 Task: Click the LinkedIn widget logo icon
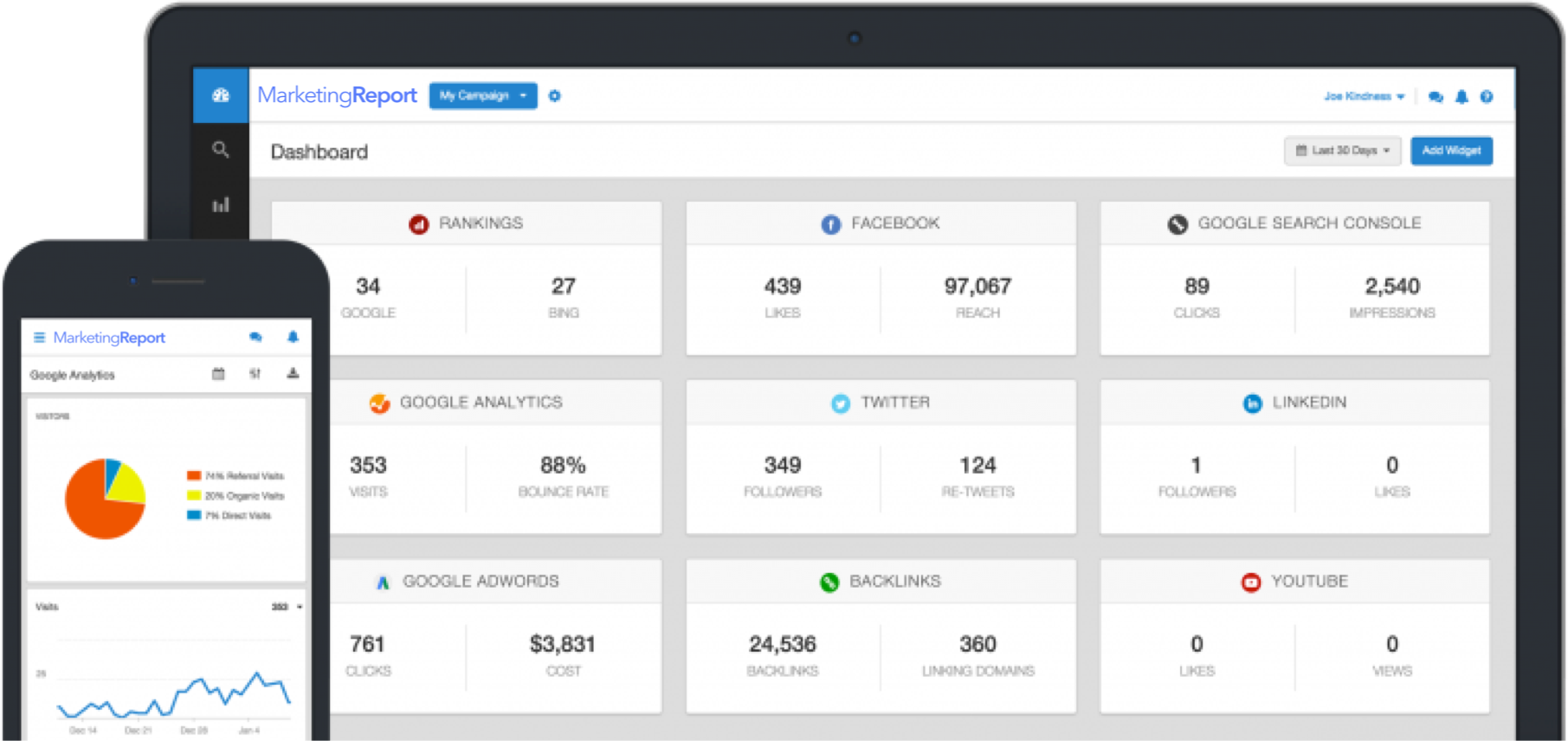tap(1252, 403)
